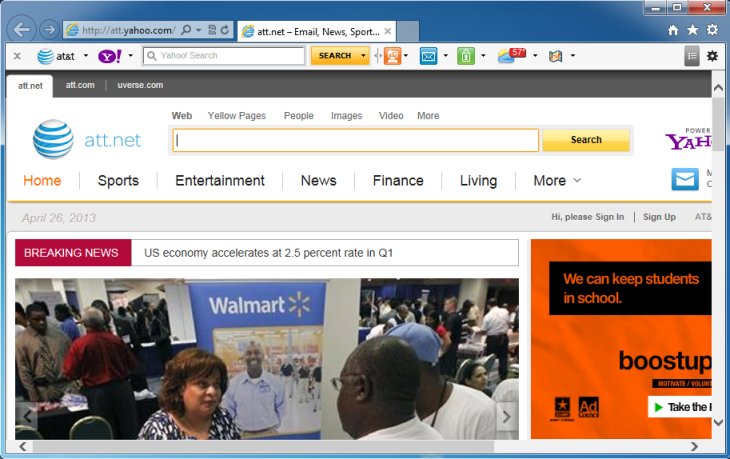Open the News section
This screenshot has height=459, width=730.
[x=318, y=180]
